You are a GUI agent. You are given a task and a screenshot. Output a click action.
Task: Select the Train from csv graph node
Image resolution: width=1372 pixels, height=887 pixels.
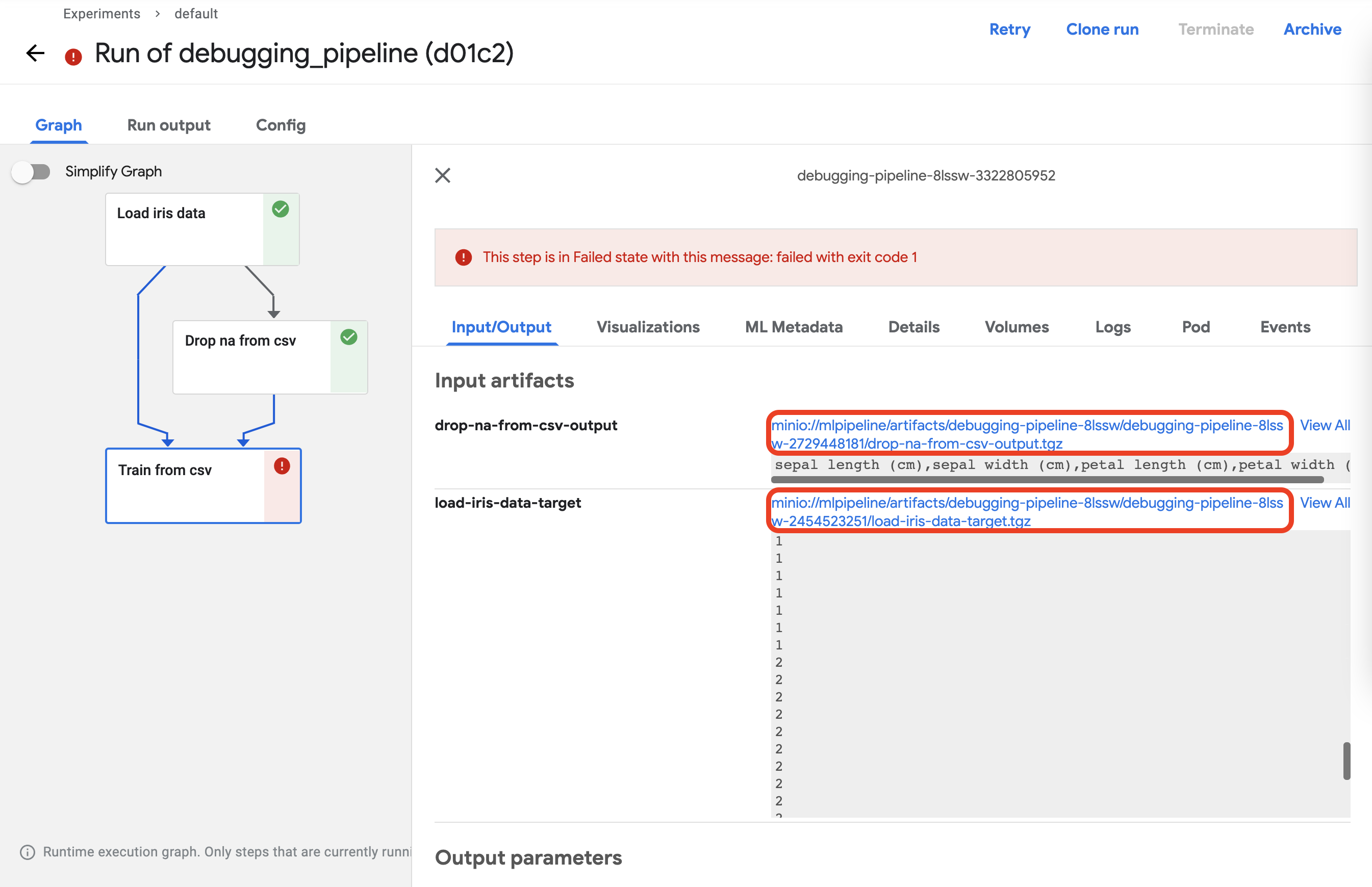[x=204, y=485]
